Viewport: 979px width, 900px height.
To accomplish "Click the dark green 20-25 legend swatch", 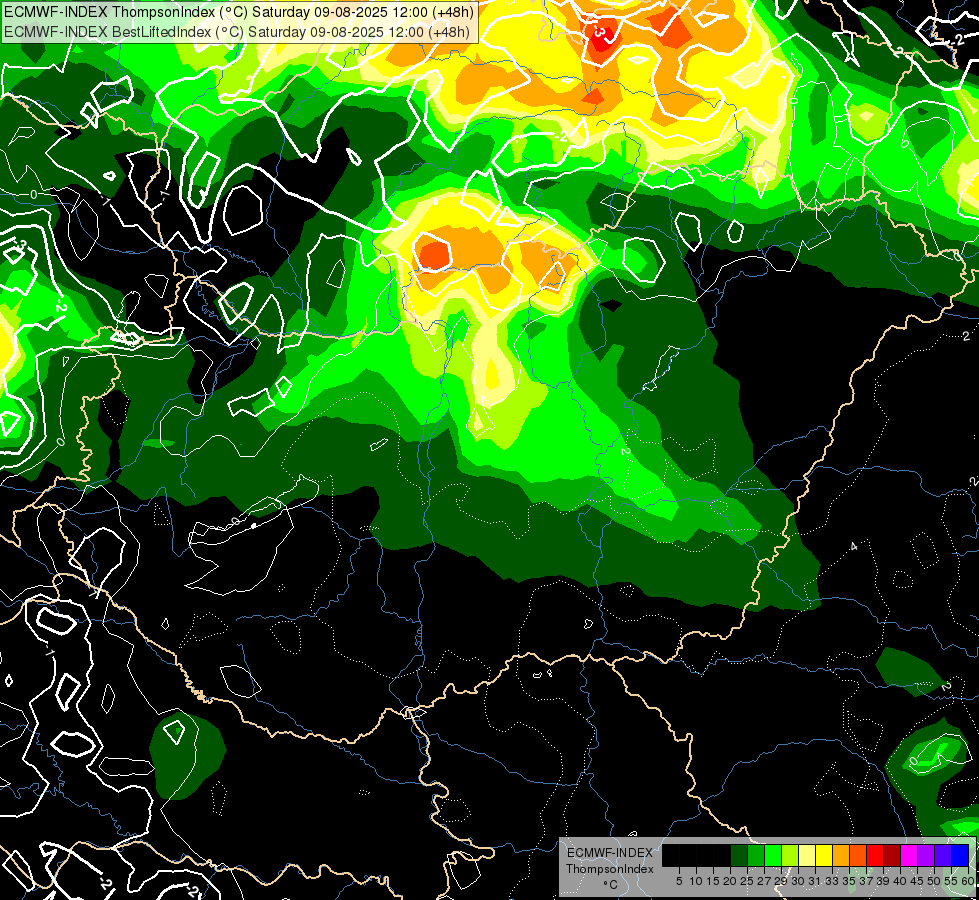I will pyautogui.click(x=739, y=855).
